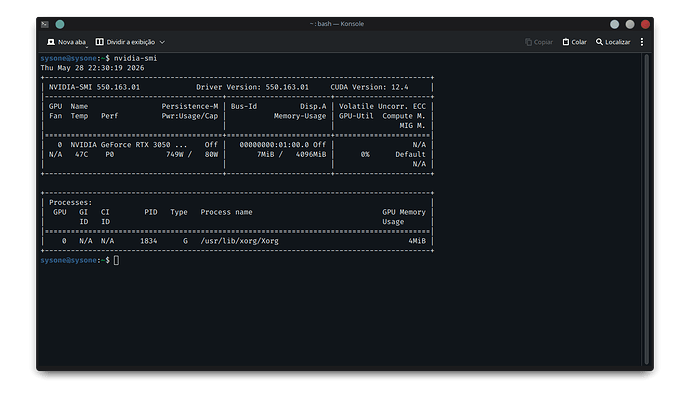Click the terminal vertical scrollbar
This screenshot has width=690, height=412.
click(646, 210)
